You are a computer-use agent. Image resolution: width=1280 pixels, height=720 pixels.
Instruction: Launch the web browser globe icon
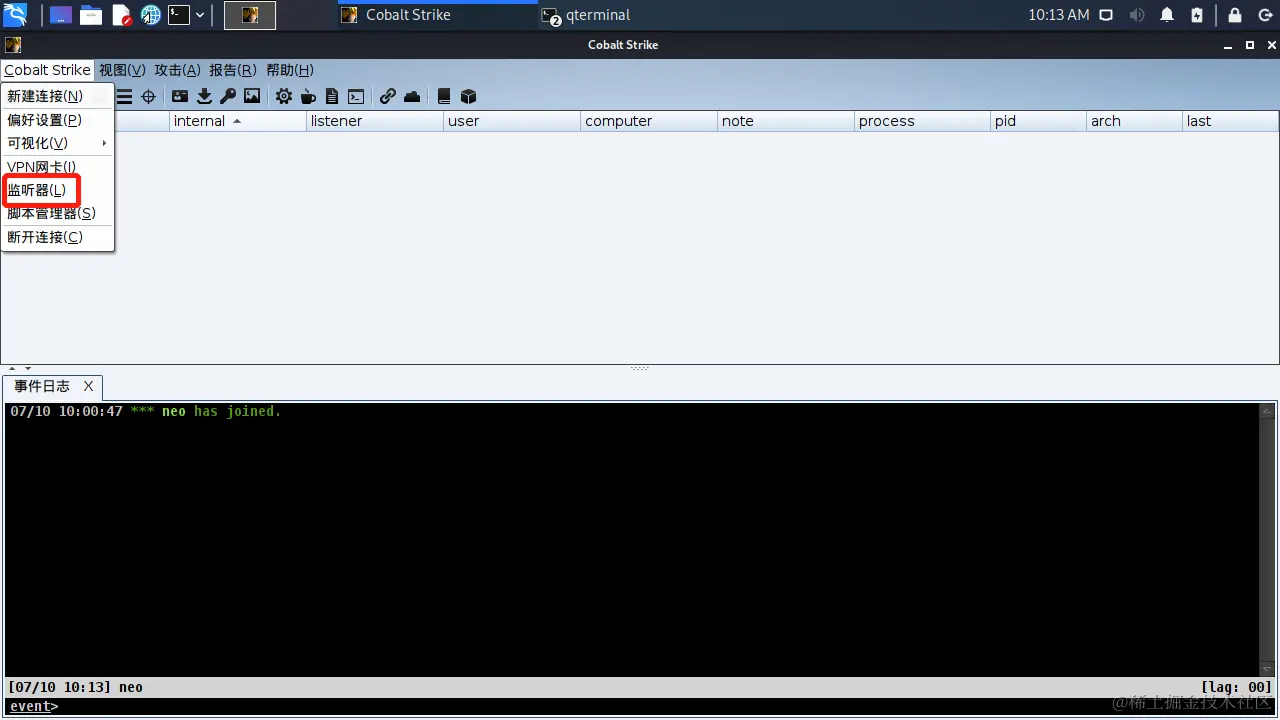coord(151,15)
